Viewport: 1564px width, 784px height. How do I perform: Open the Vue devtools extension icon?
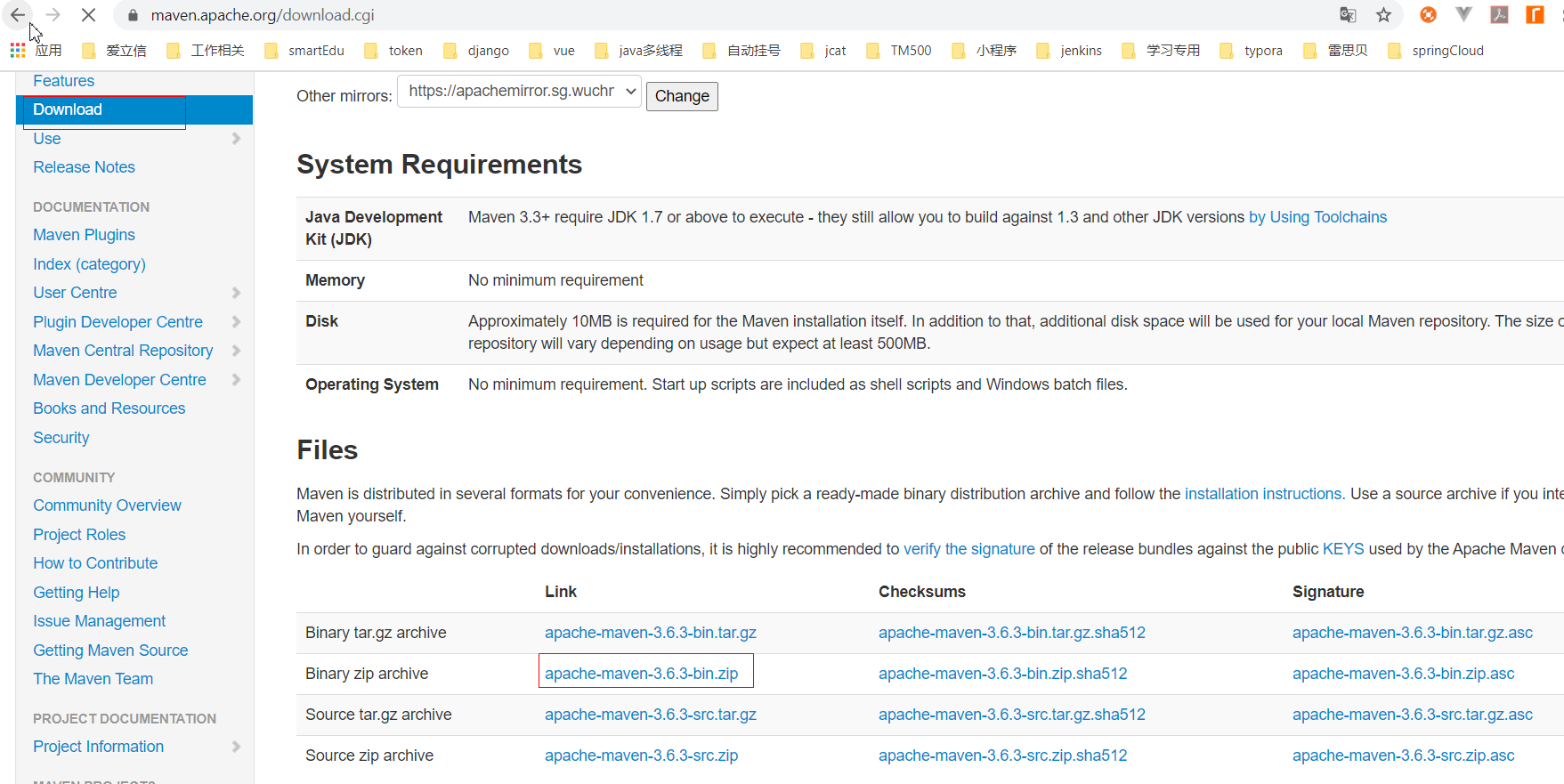click(x=1463, y=15)
